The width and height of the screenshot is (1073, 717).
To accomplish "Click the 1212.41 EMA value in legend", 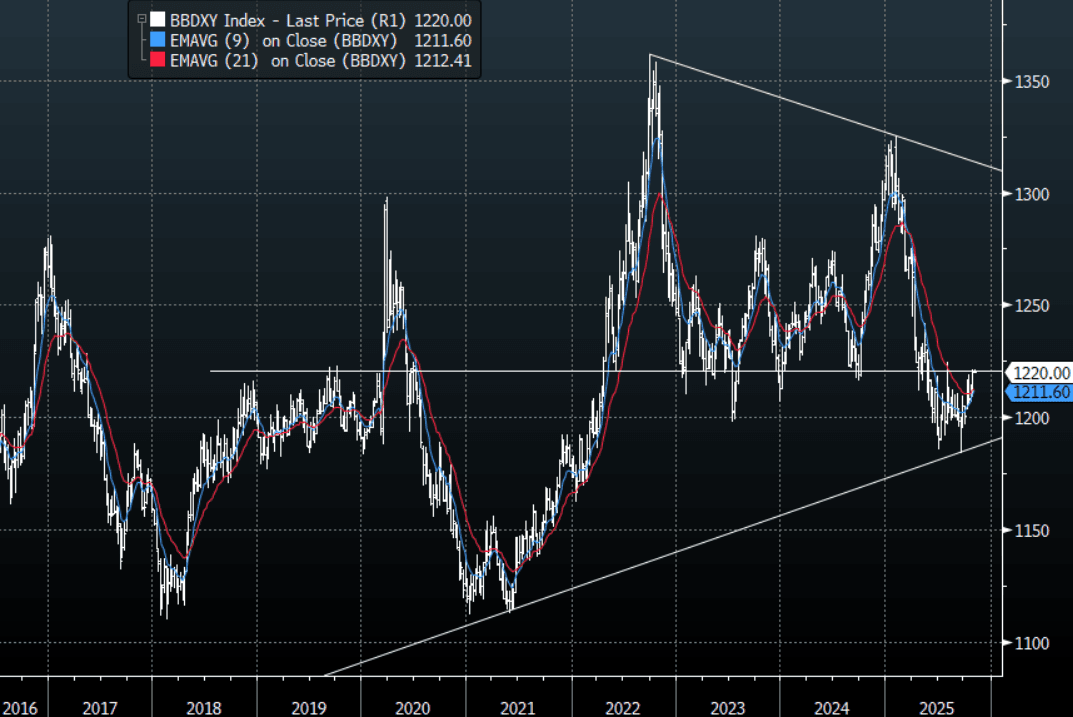I will pos(443,61).
